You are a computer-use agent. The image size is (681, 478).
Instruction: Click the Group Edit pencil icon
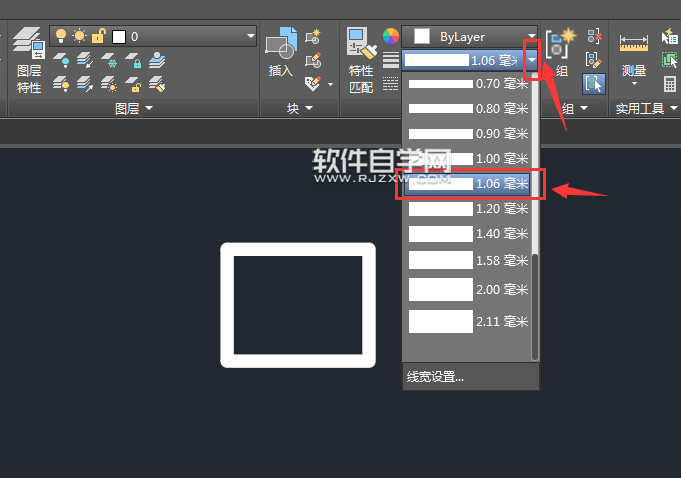coord(594,60)
